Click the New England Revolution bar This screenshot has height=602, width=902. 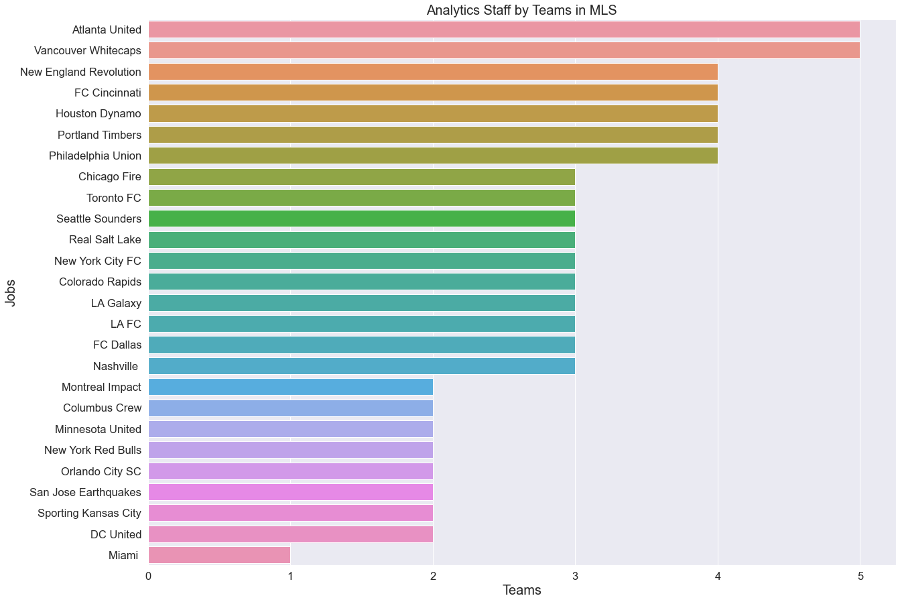[x=433, y=72]
